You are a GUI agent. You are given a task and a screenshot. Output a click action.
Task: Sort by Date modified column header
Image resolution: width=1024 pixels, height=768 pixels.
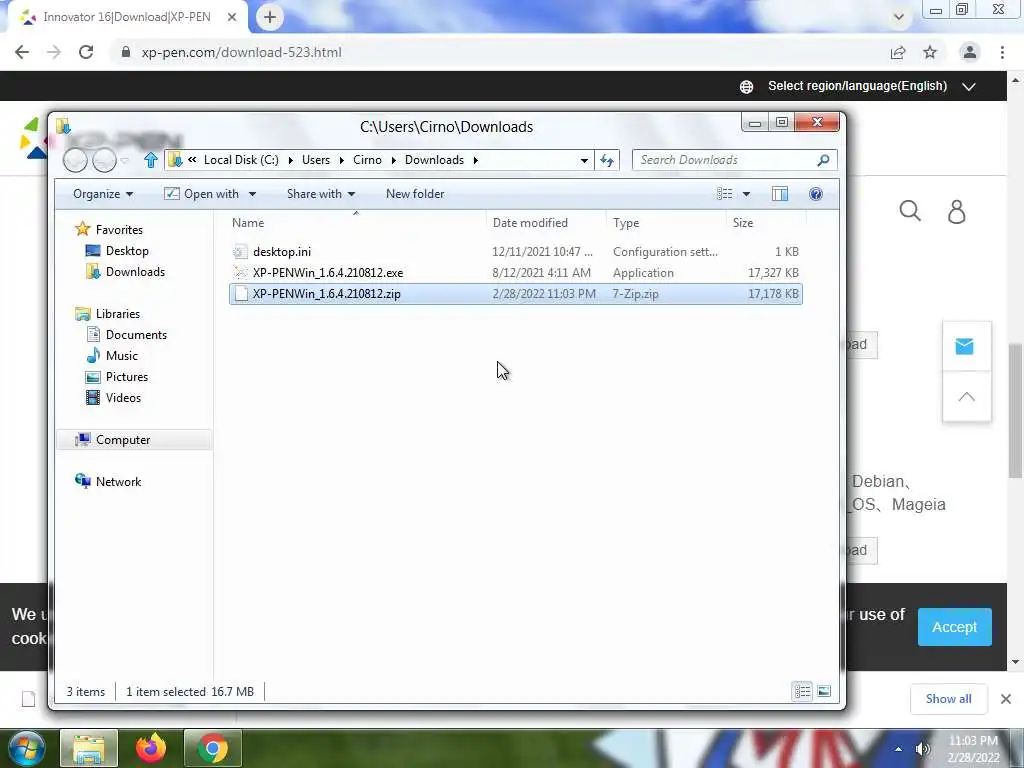546,223
